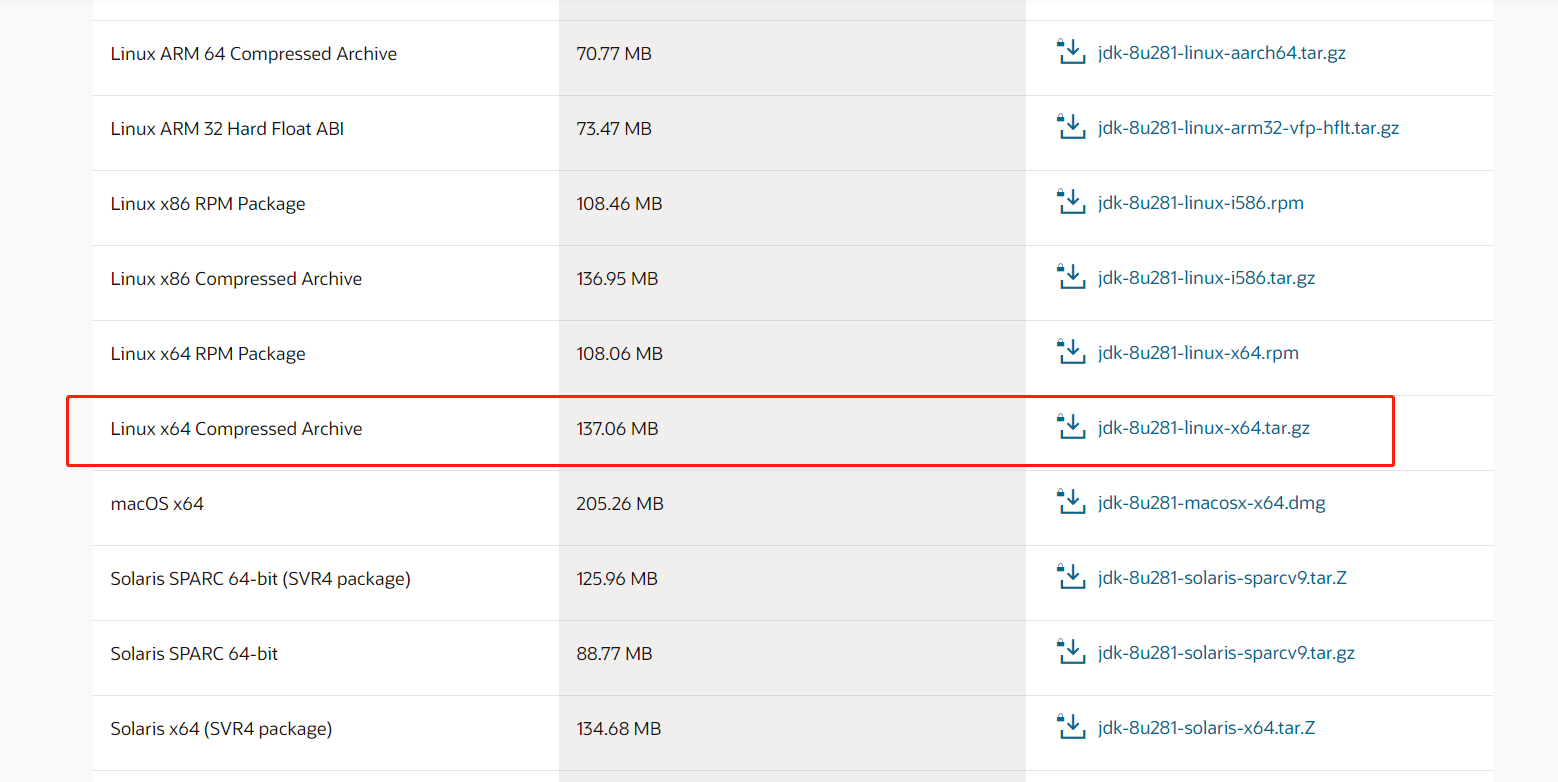Click download icon beside jdk-8u281-solaris-x64.tar.Z
Image resolution: width=1558 pixels, height=782 pixels.
(1071, 727)
